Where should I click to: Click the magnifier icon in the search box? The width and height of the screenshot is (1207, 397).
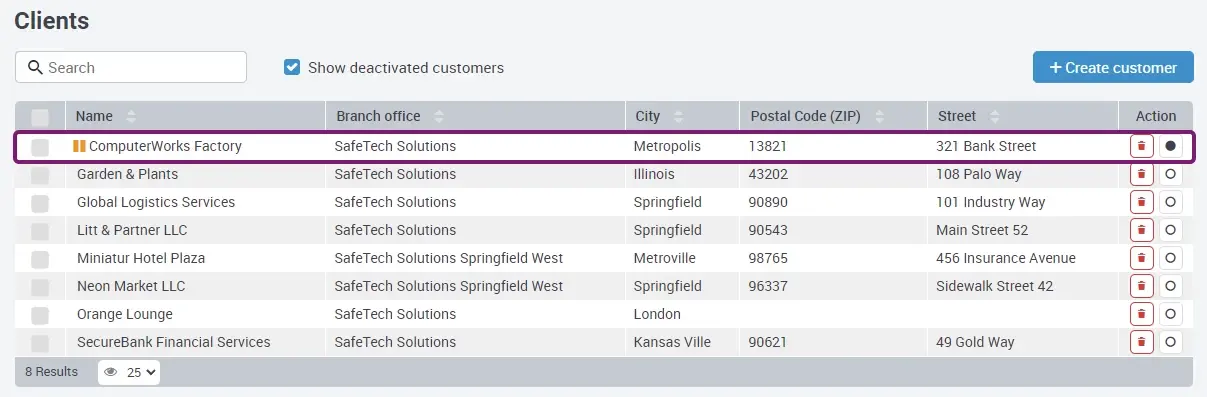[35, 67]
